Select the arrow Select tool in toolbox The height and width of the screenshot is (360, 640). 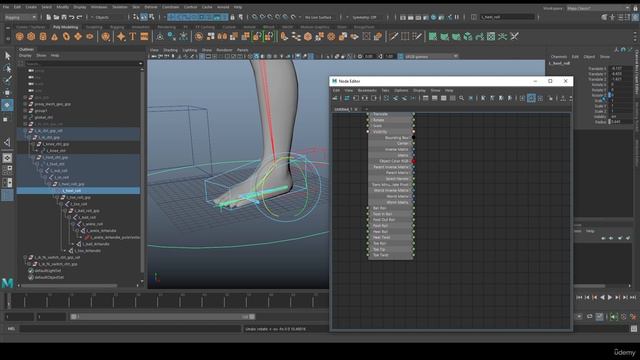tap(7, 55)
